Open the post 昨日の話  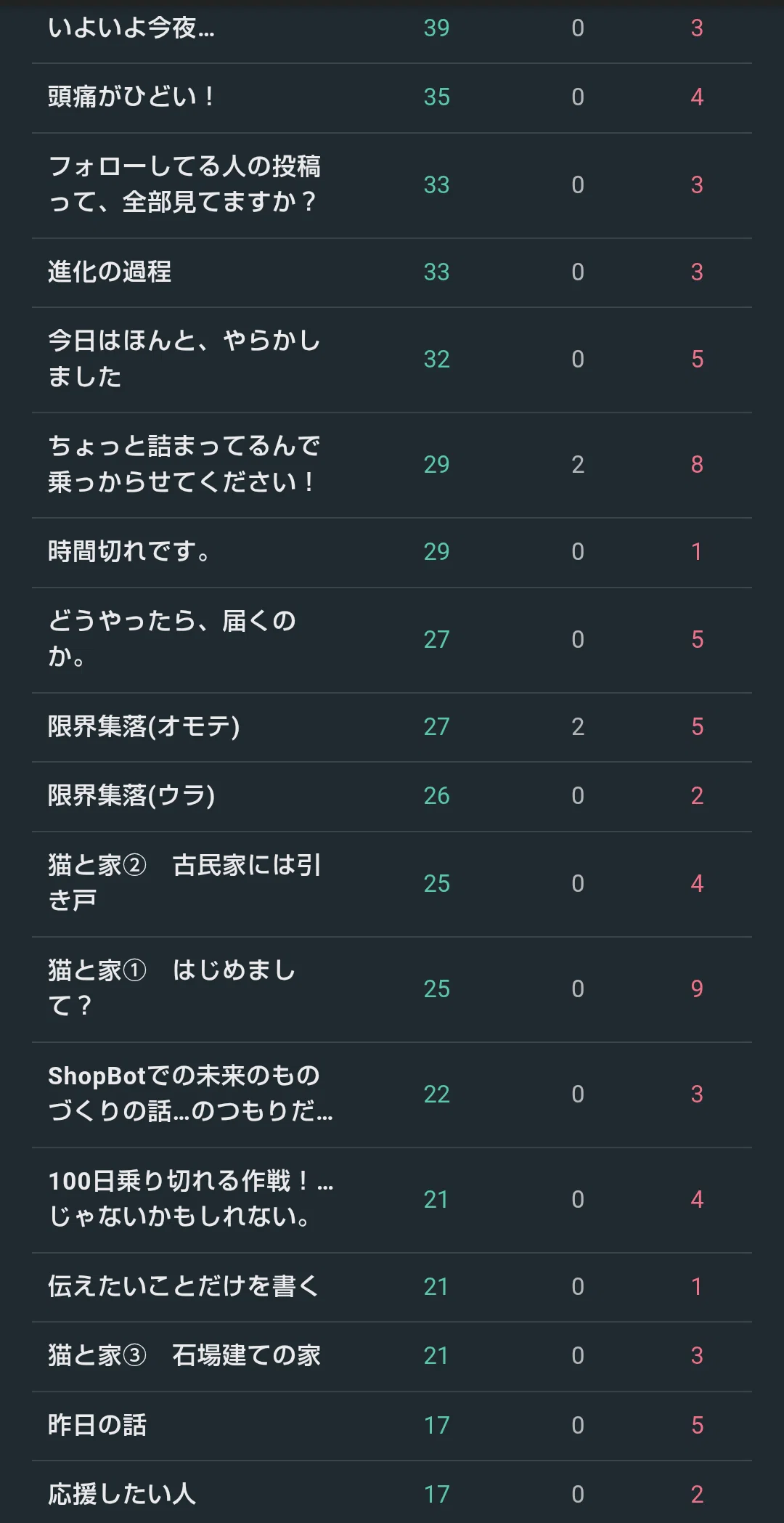pos(392,1426)
